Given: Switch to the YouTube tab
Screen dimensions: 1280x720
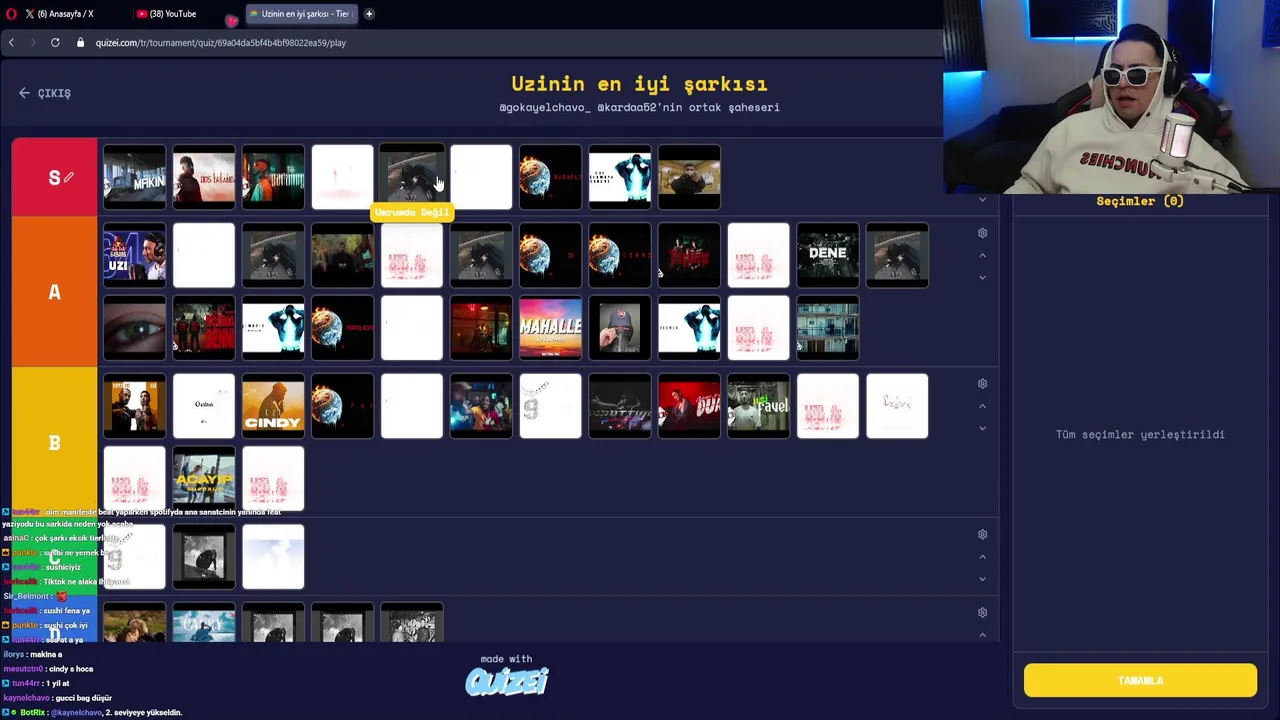Looking at the screenshot, I should (x=172, y=14).
